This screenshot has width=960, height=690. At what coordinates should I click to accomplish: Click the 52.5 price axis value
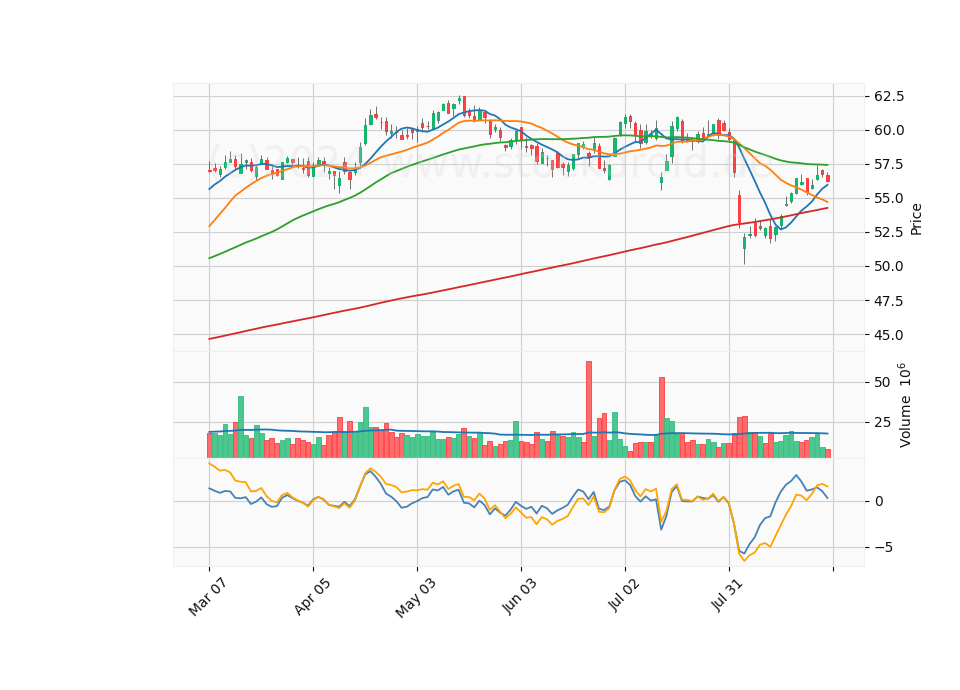click(889, 233)
